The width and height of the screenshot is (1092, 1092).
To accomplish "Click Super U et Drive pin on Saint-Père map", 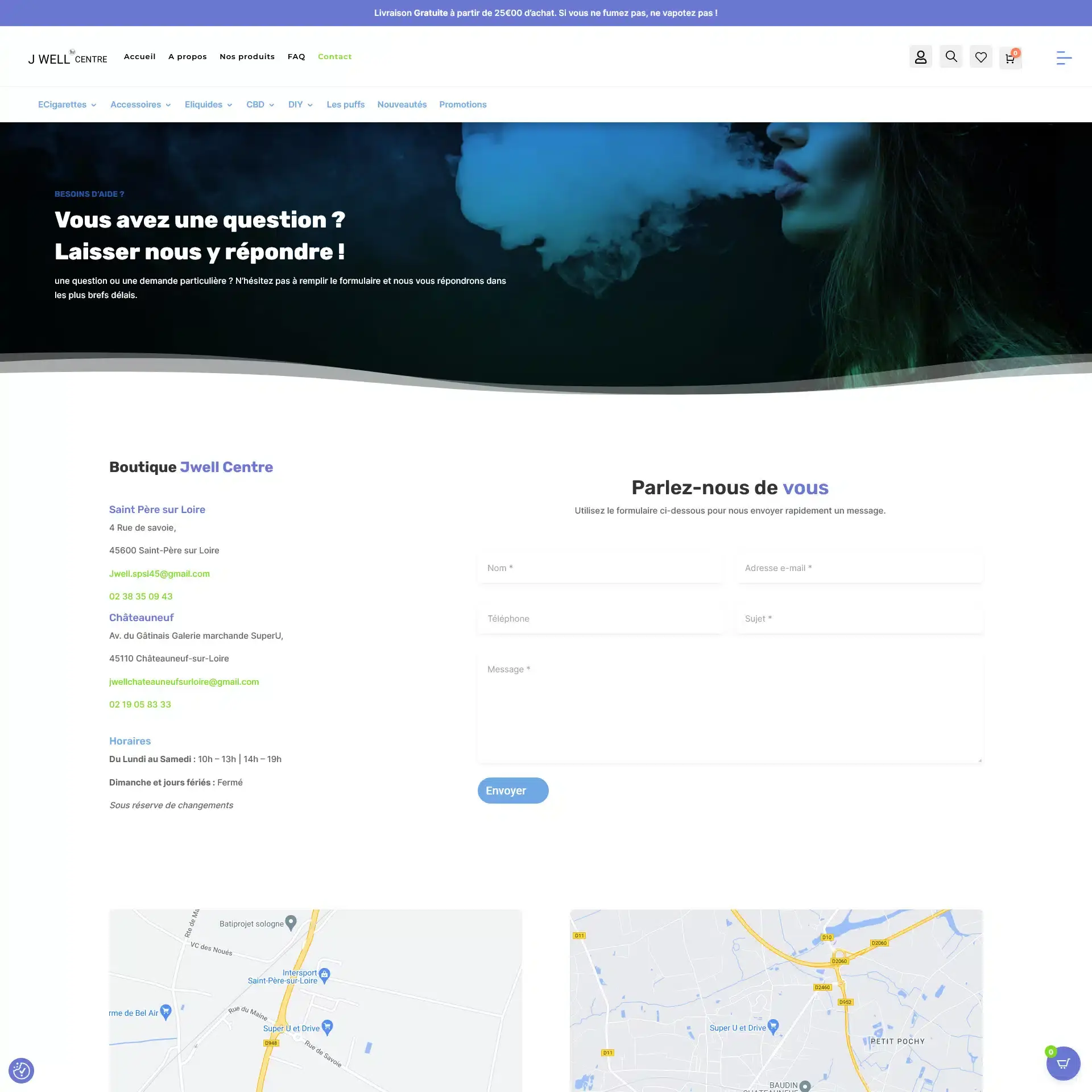I will pos(327,1027).
